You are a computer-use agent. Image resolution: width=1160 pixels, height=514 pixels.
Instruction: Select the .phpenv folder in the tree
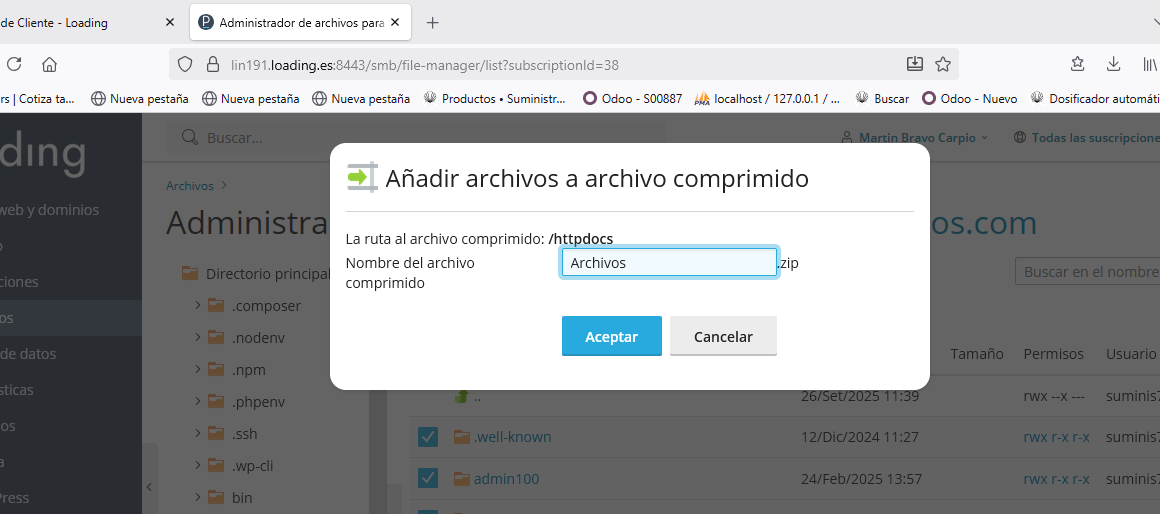(258, 402)
